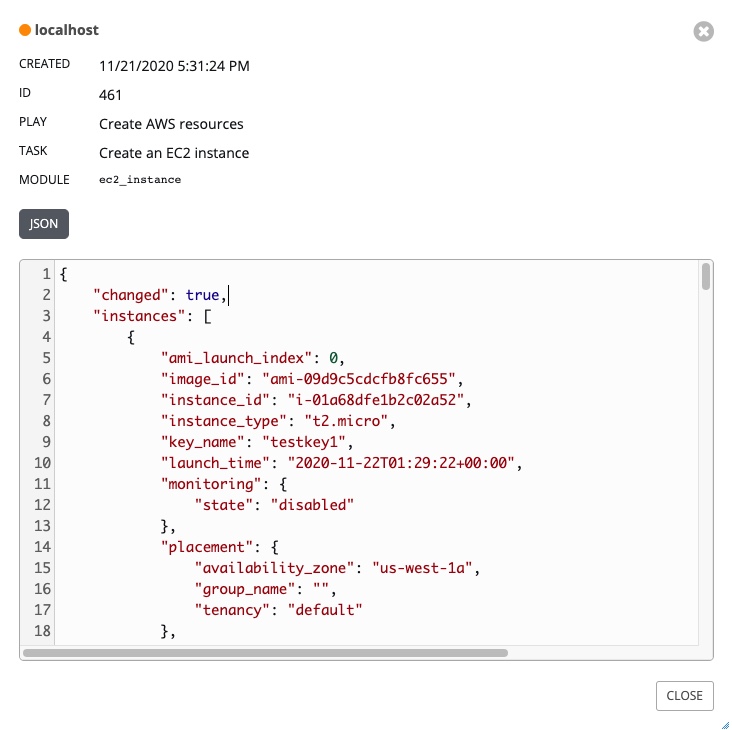
Task: Dismiss the dialog with the X icon
Action: coord(703,32)
